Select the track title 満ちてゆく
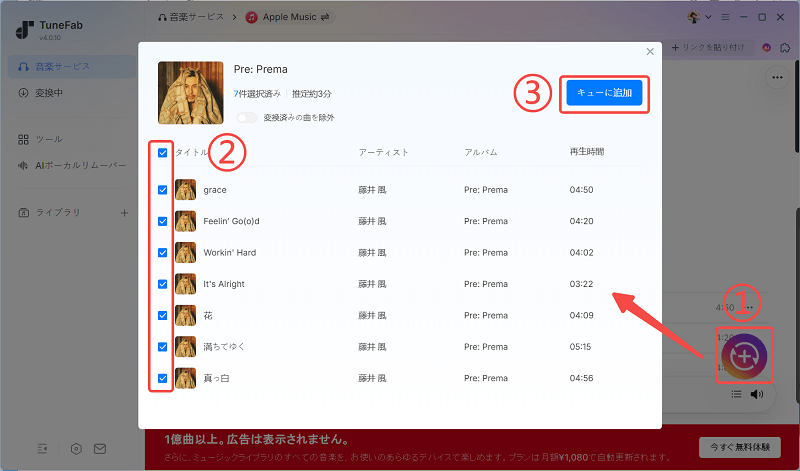 (224, 347)
